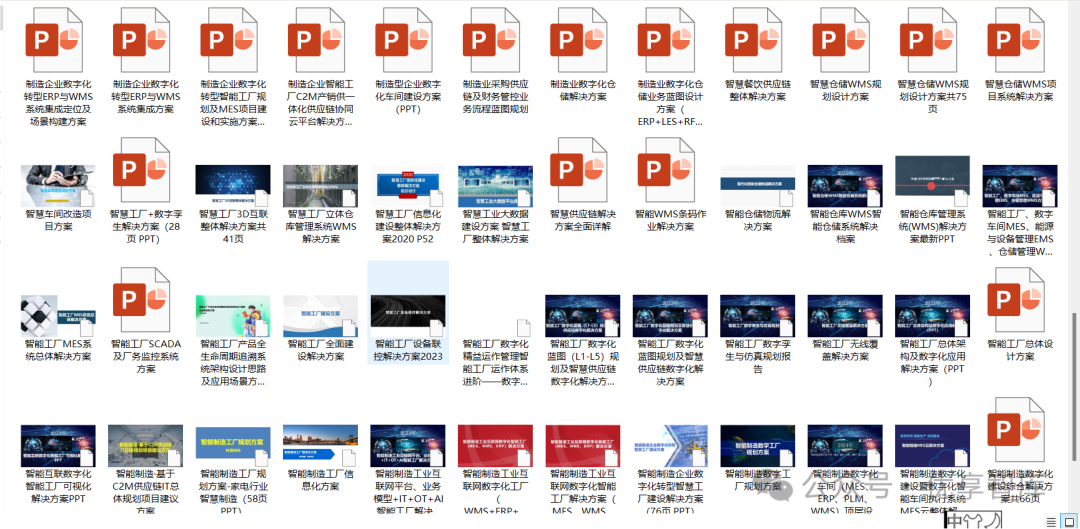Select thumbnail of 智慧车间改造项目方案
Screen dimensions: 1080x529
[x=58, y=186]
